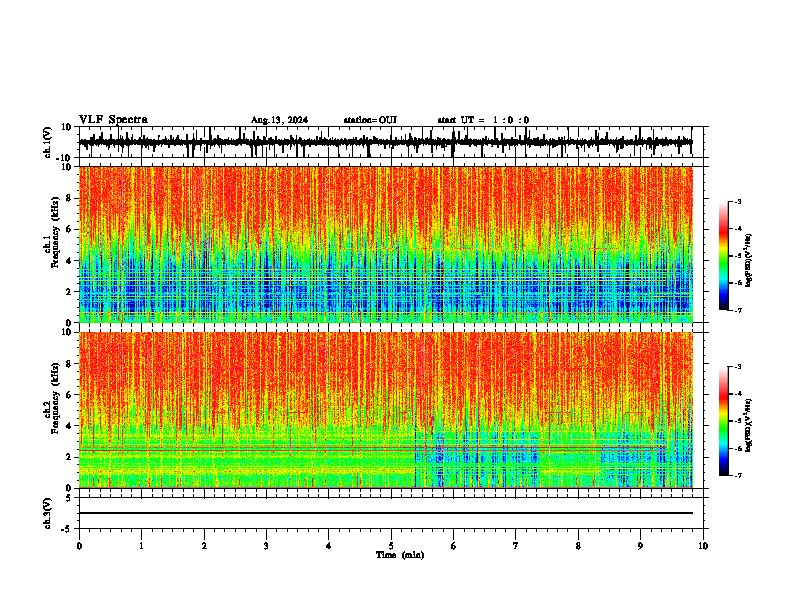This screenshot has height=612, width=792.
Task: Click the "-4" label on the ch.1 colorbar
Action: click(737, 229)
